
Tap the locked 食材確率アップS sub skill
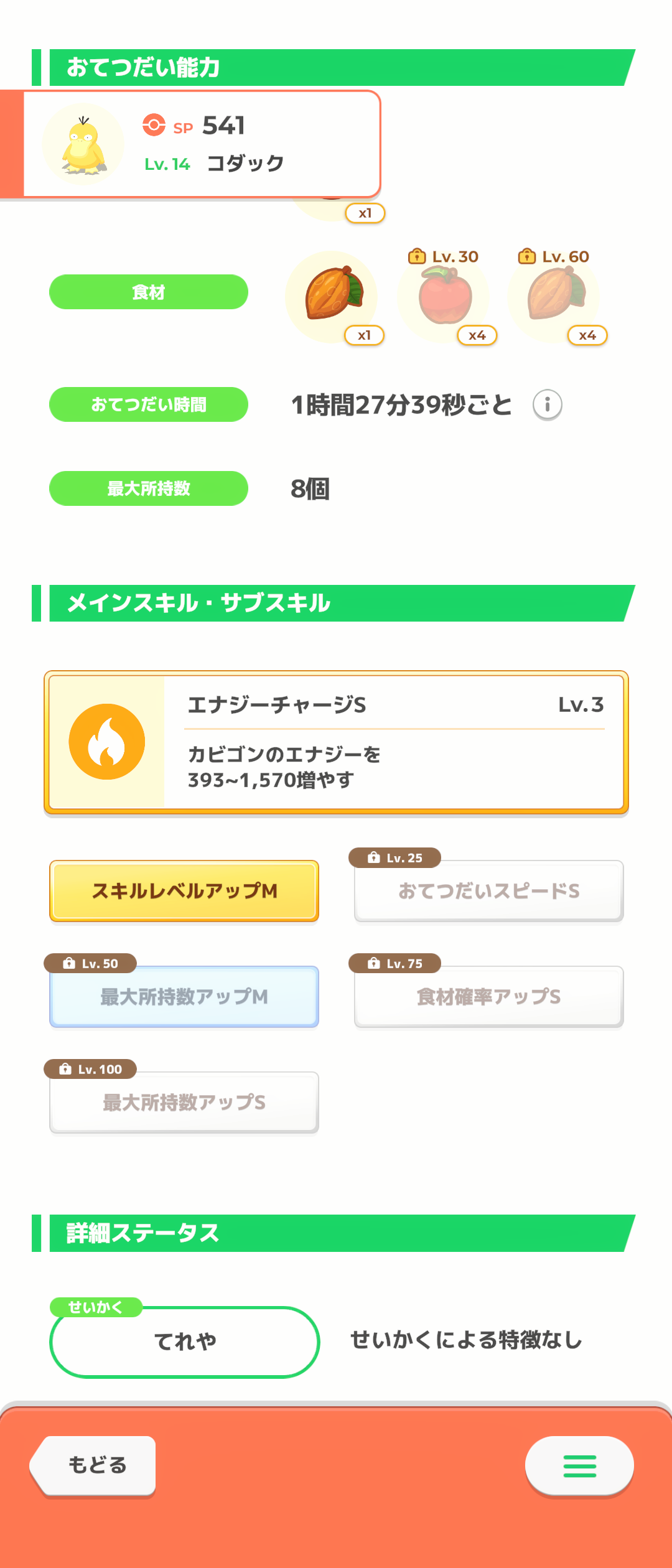pyautogui.click(x=489, y=997)
